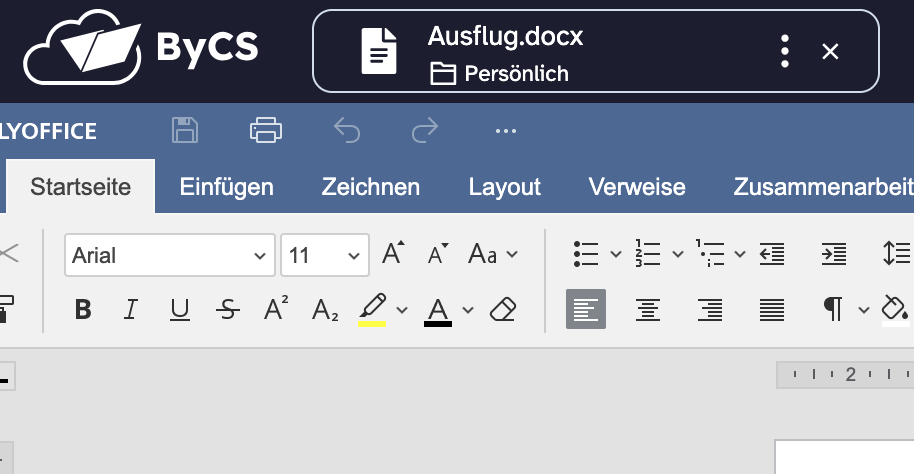
Task: Click the clear formatting eraser icon
Action: point(503,310)
